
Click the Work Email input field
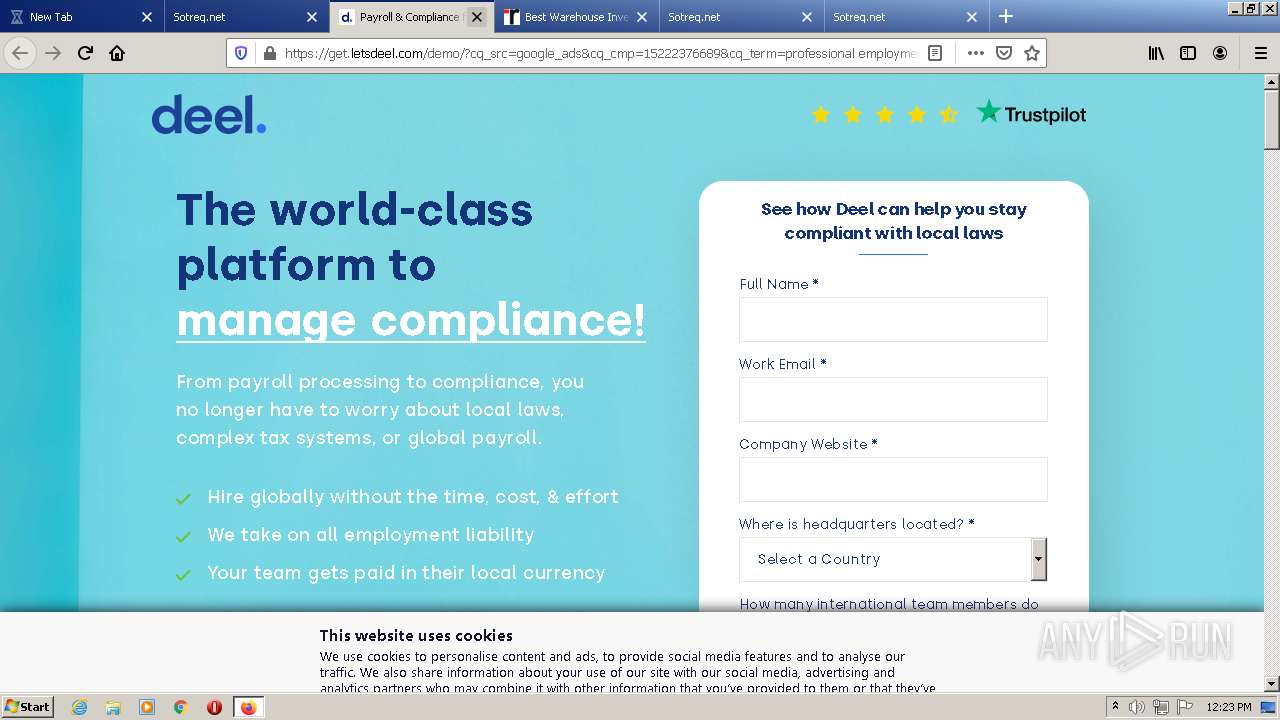pos(893,399)
